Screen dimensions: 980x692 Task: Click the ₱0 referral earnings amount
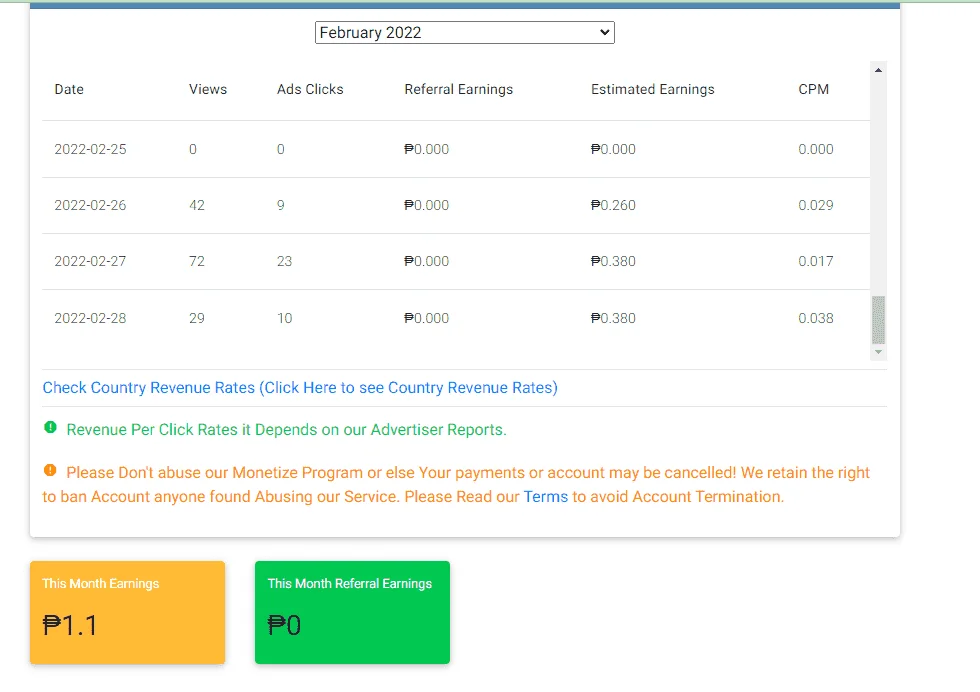[284, 626]
